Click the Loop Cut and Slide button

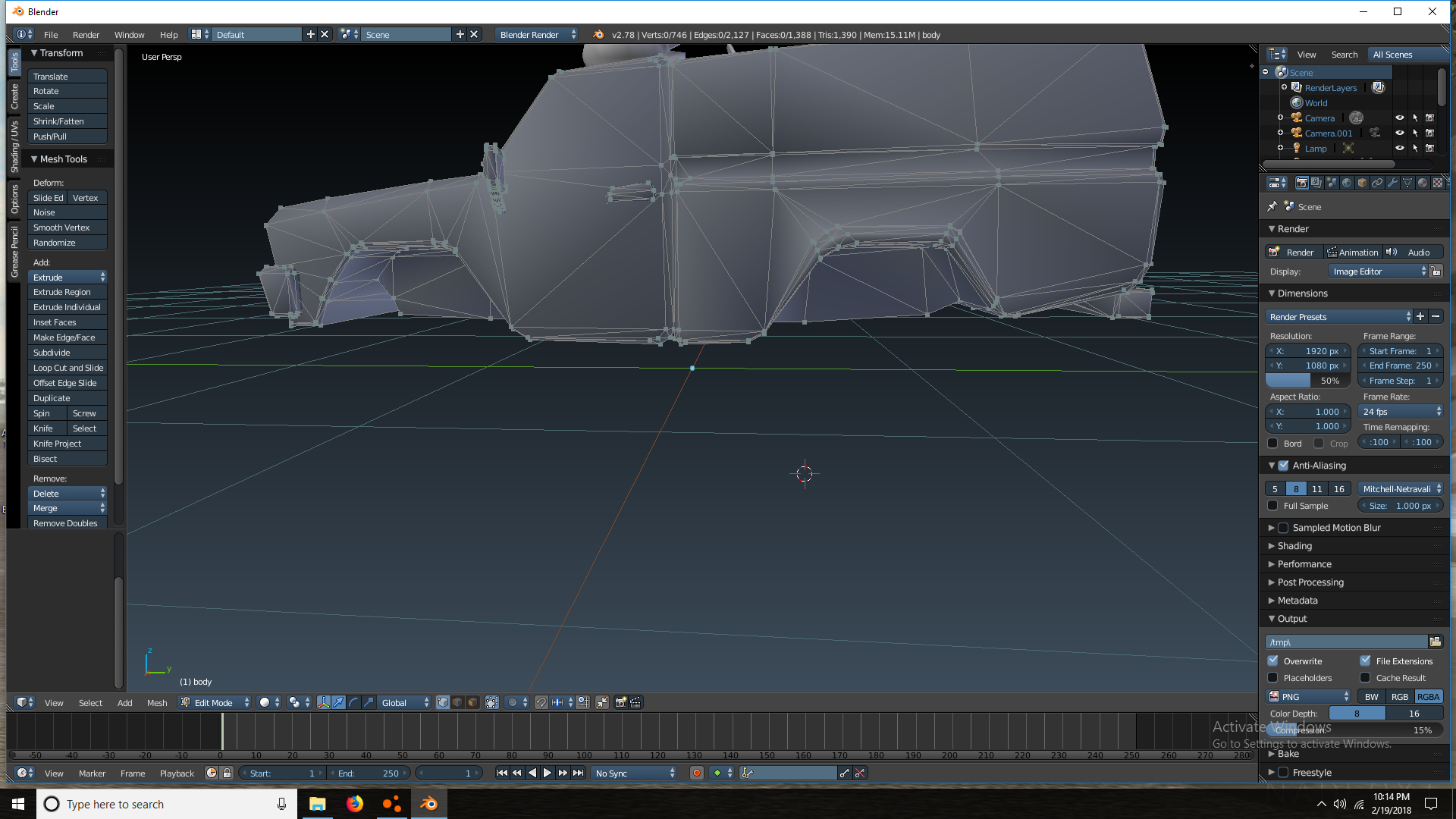tap(67, 368)
